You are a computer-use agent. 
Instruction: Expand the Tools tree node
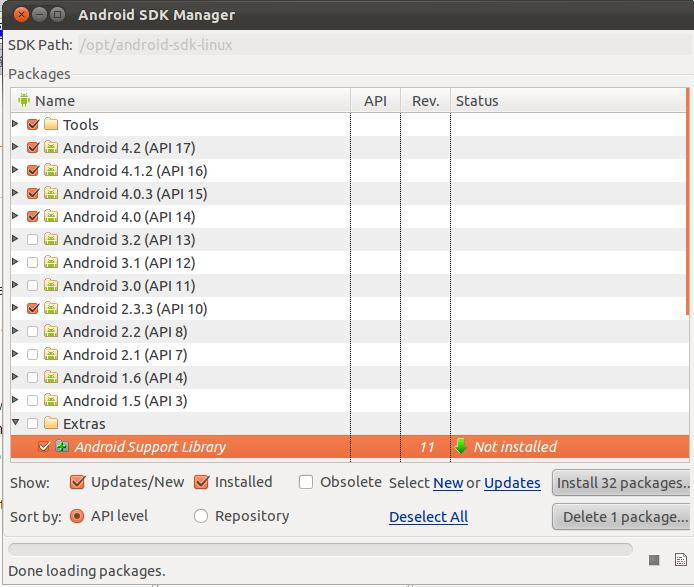pyautogui.click(x=15, y=124)
